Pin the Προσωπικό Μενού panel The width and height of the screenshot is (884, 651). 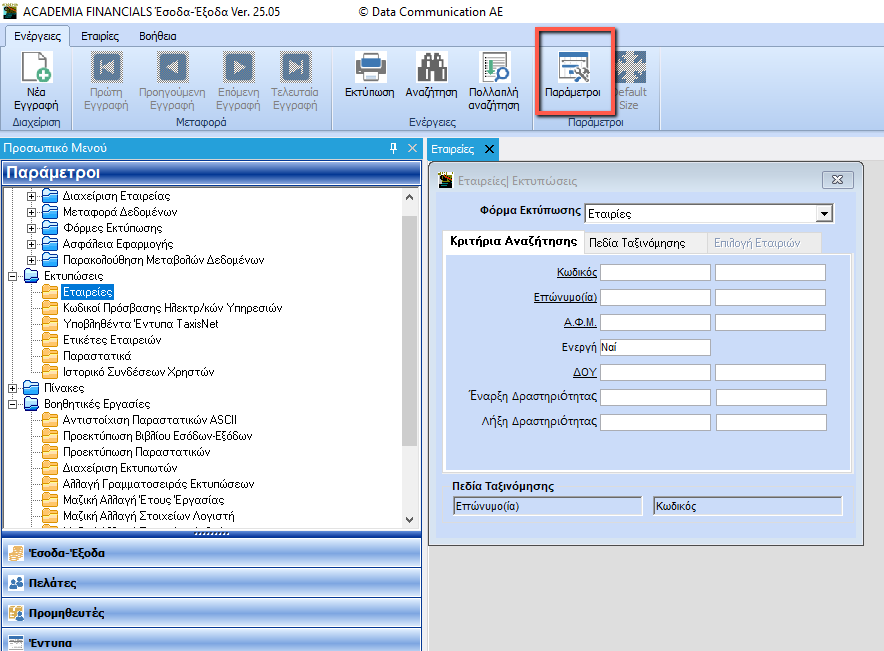pos(394,148)
